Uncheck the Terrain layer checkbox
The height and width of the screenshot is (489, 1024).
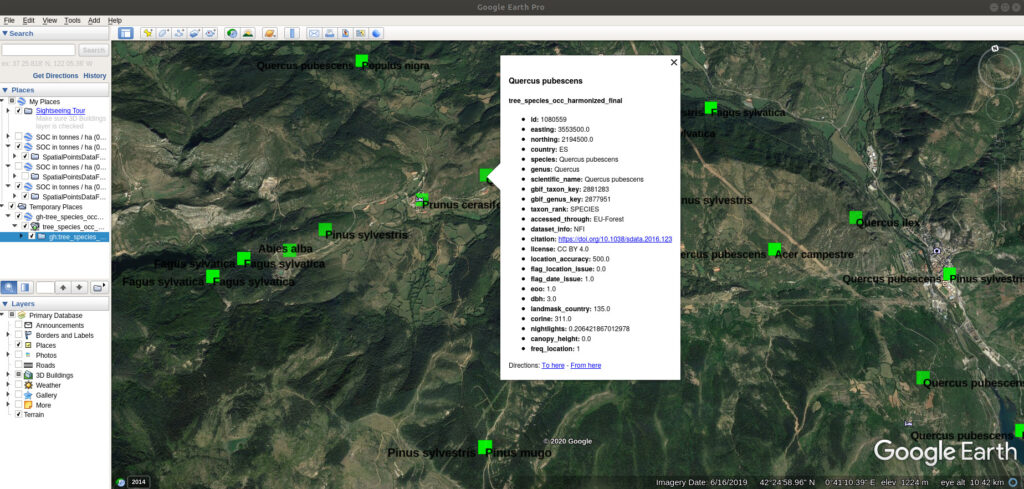pyautogui.click(x=18, y=415)
